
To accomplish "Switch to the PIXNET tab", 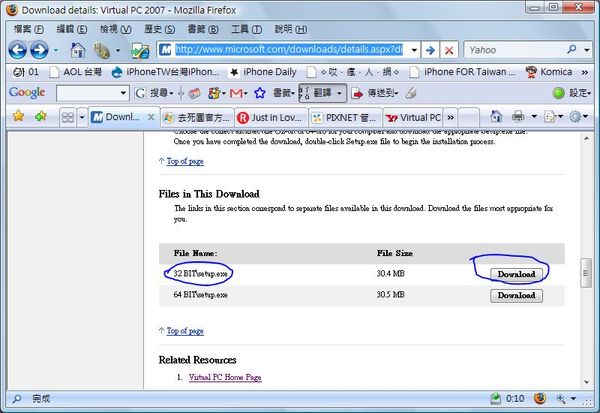I will pyautogui.click(x=346, y=118).
